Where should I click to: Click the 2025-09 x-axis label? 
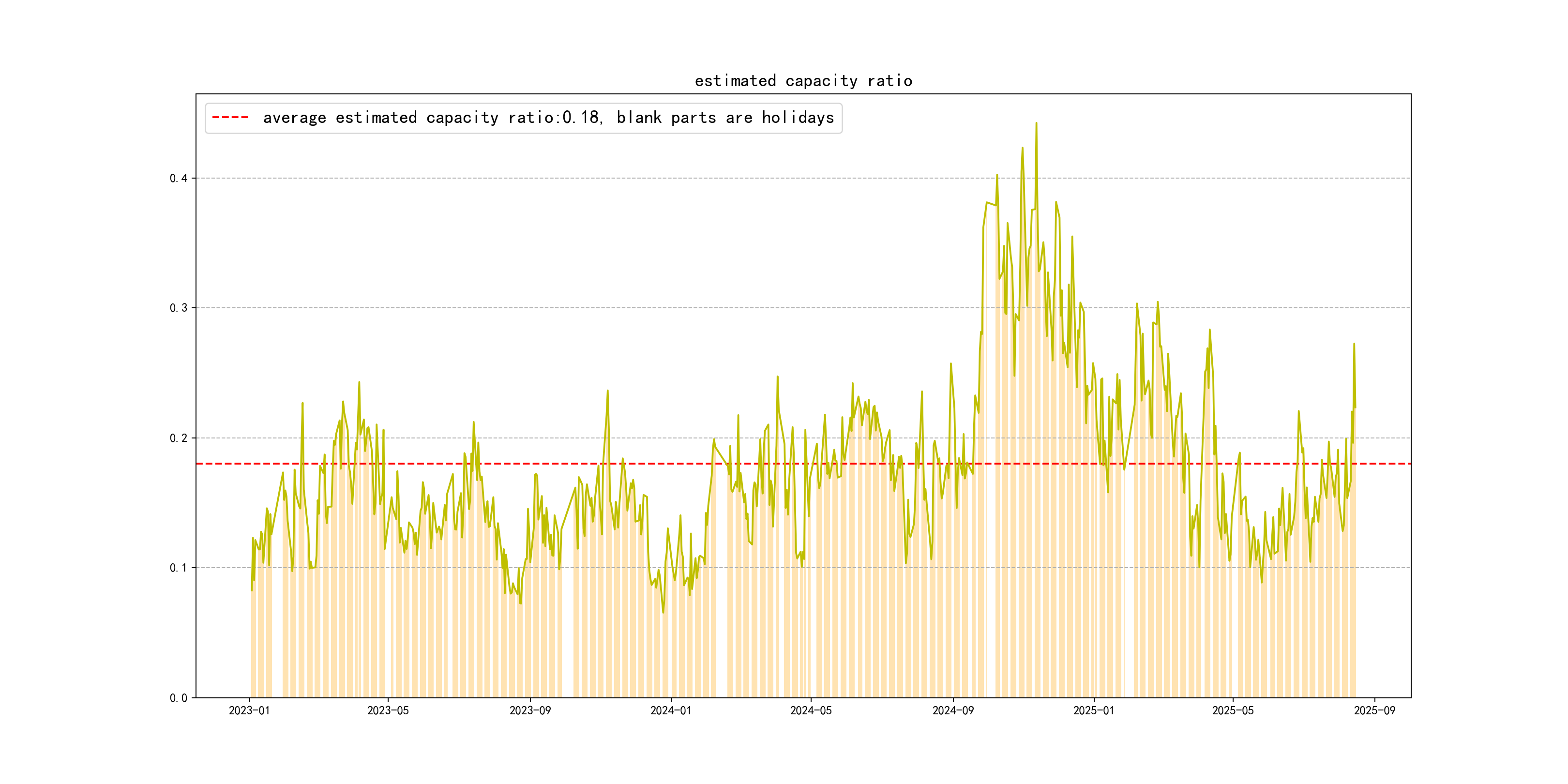(x=1374, y=710)
